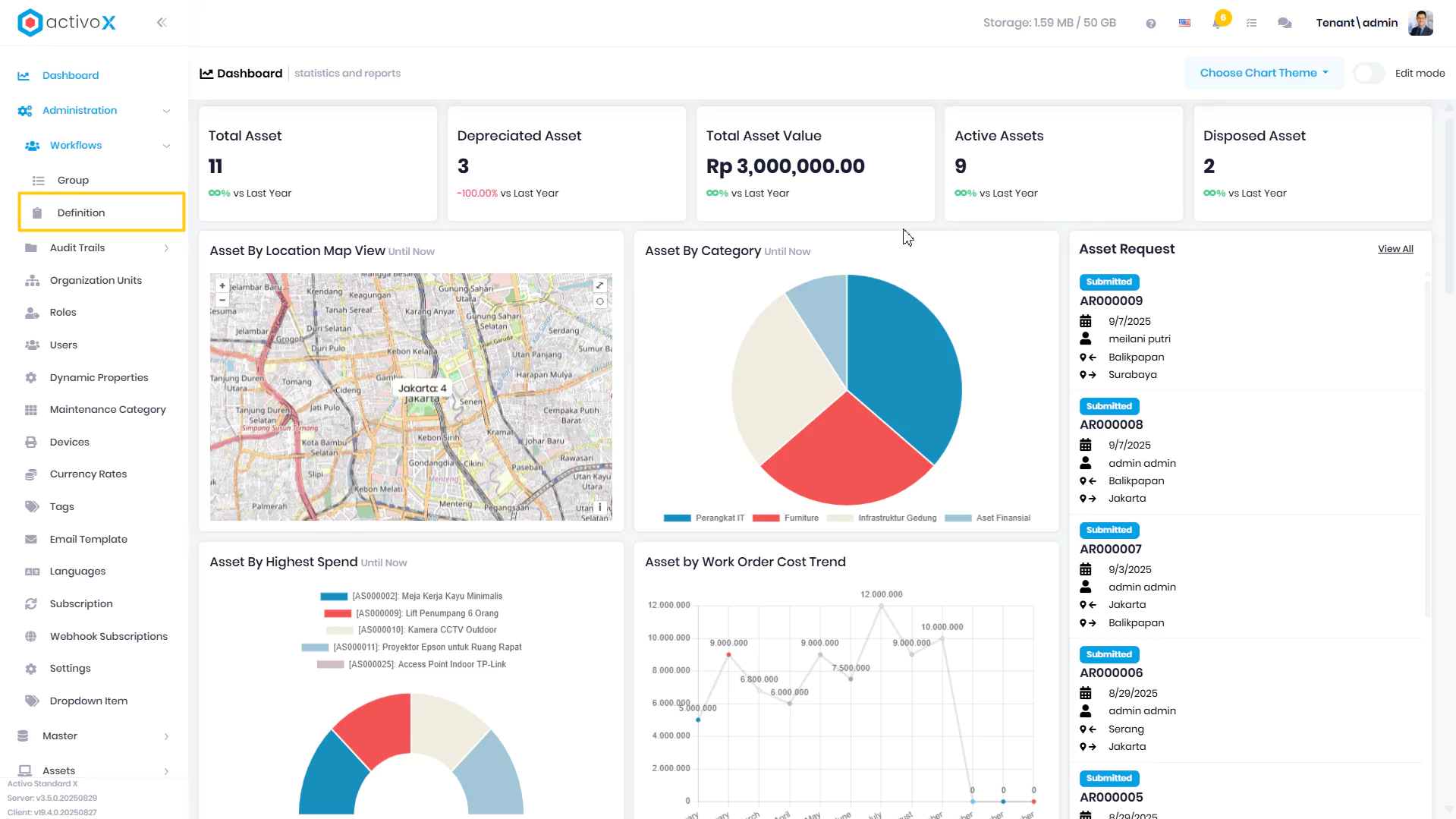This screenshot has height=819, width=1456.
Task: Change language via the flag icon
Action: (x=1184, y=24)
